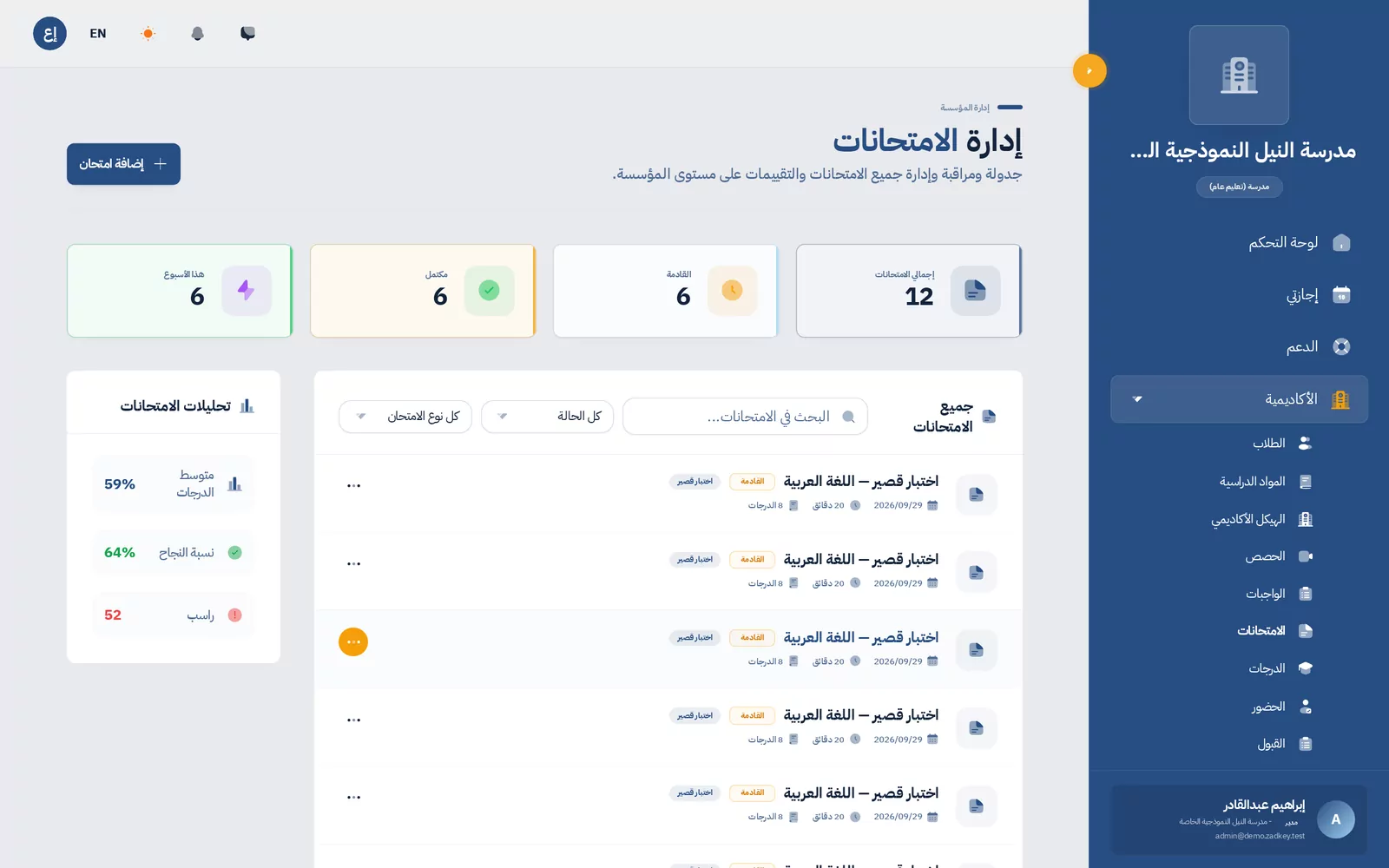
Task: Click the إضافة امتحان button
Action: click(123, 164)
